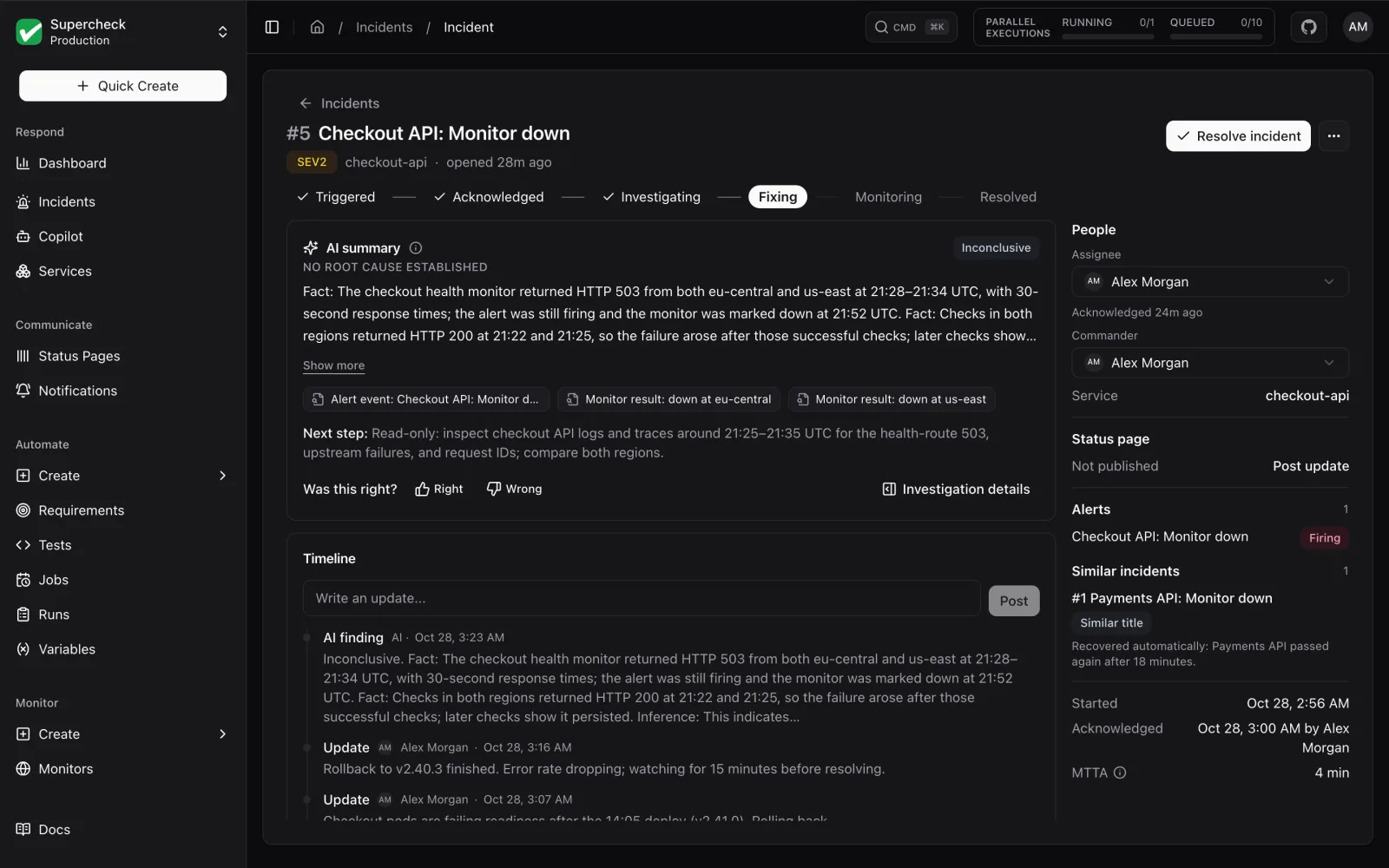Select the Fixing stage step

(778, 197)
